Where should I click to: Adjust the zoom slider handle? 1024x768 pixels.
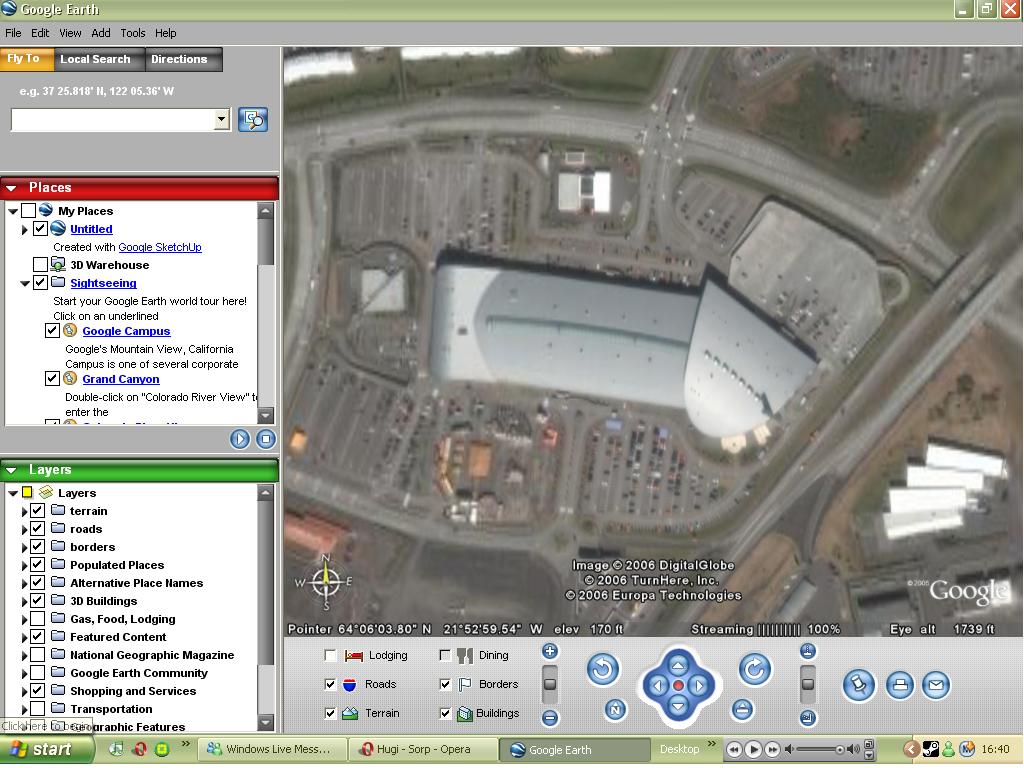pos(550,684)
